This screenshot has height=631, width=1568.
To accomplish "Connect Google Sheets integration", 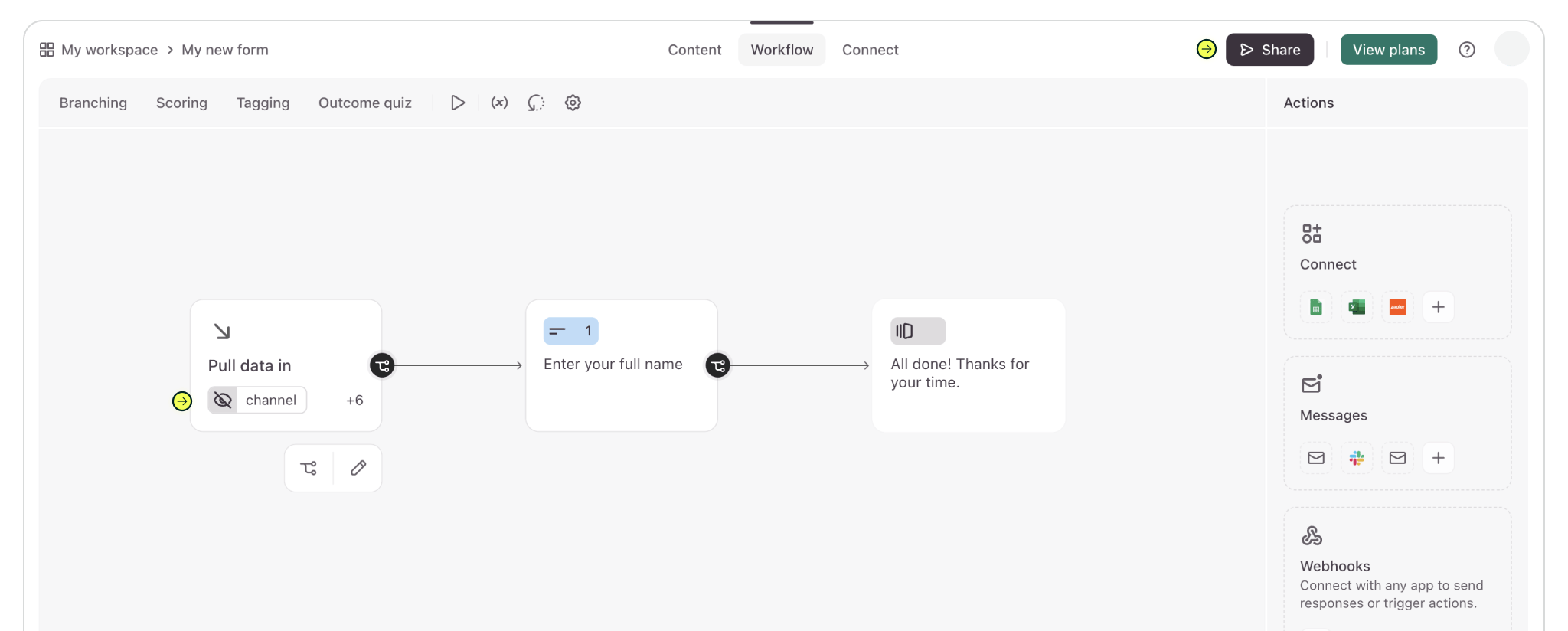I will tap(1316, 307).
